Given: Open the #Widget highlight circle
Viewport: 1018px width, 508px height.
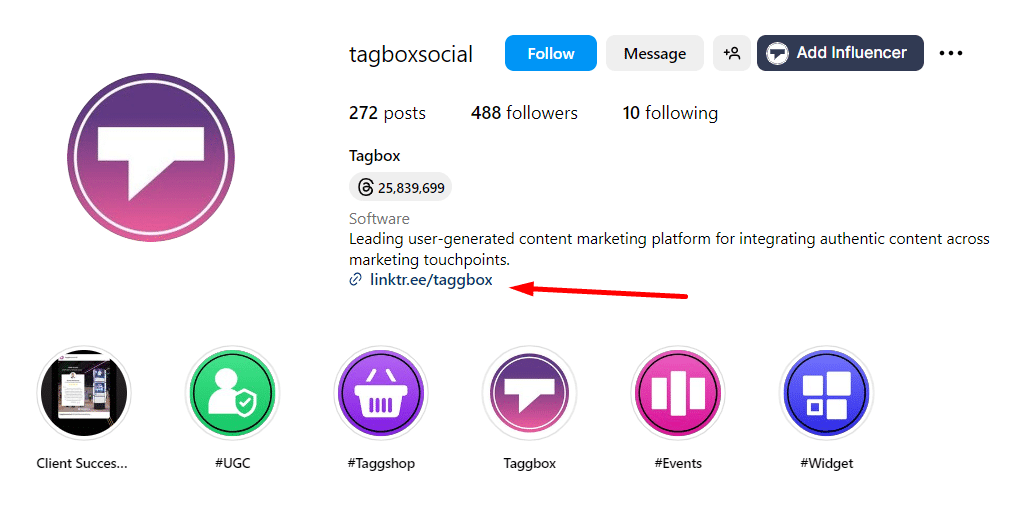Looking at the screenshot, I should click(x=826, y=394).
